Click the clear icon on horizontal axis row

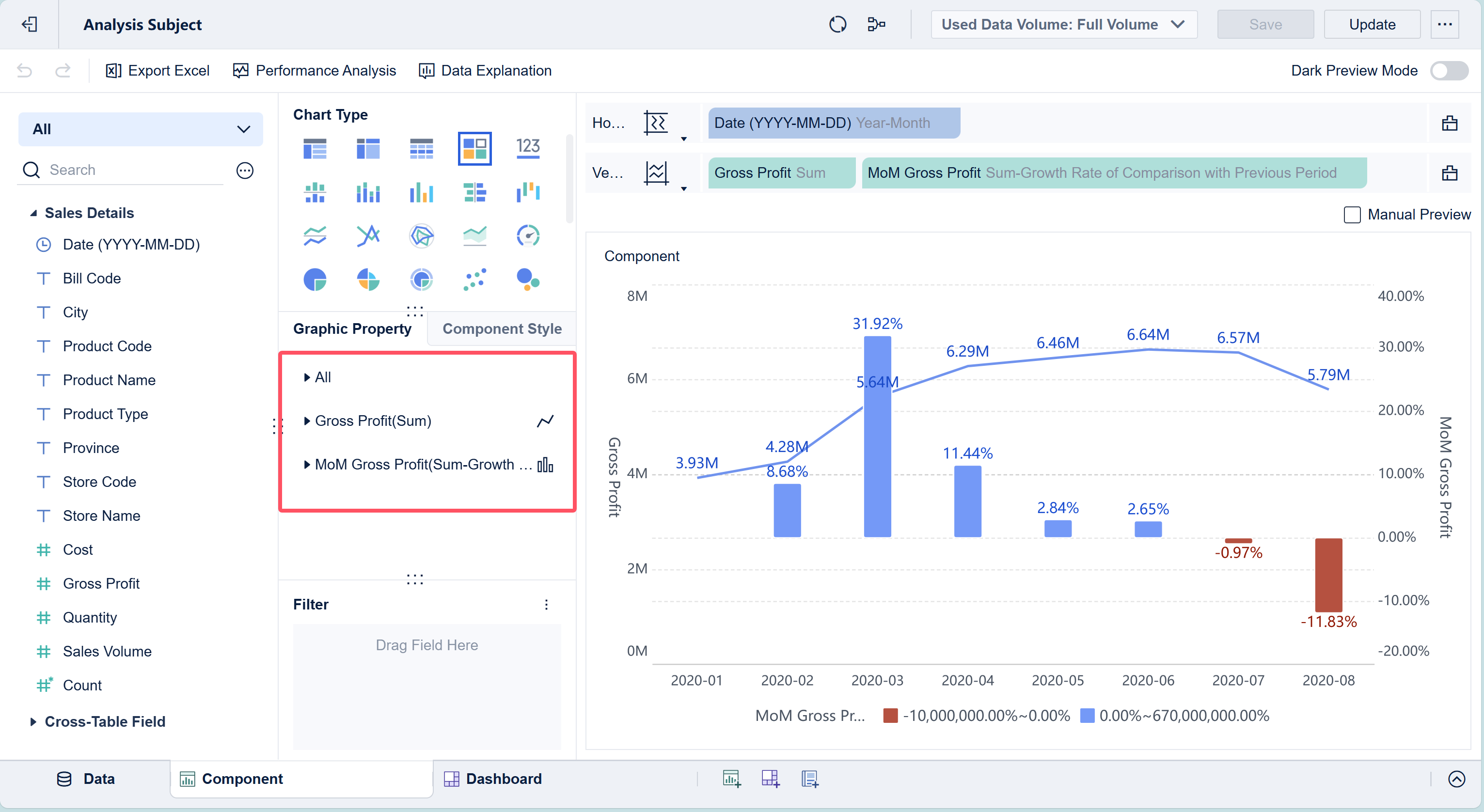click(x=1450, y=123)
